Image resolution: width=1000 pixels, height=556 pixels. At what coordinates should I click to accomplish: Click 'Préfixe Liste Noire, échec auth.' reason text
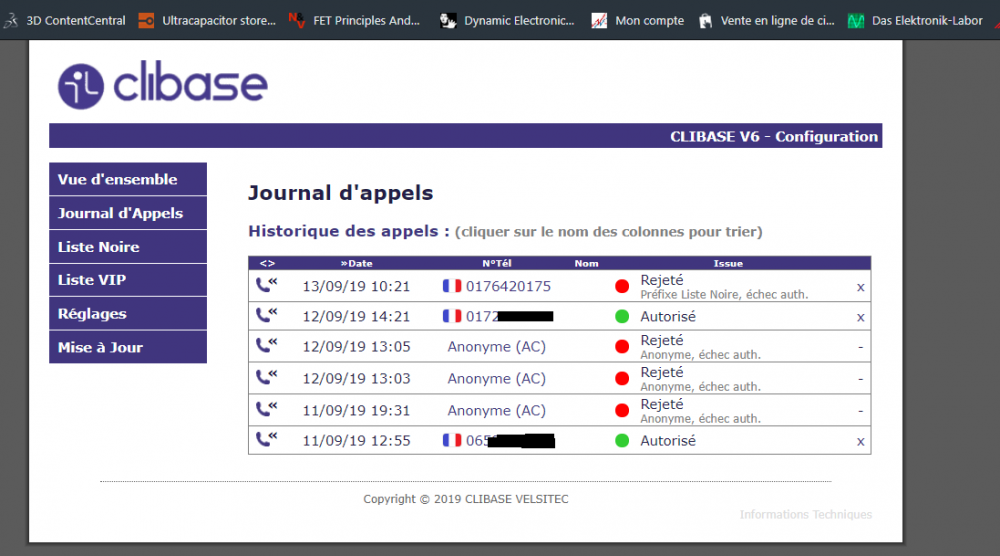pyautogui.click(x=724, y=295)
